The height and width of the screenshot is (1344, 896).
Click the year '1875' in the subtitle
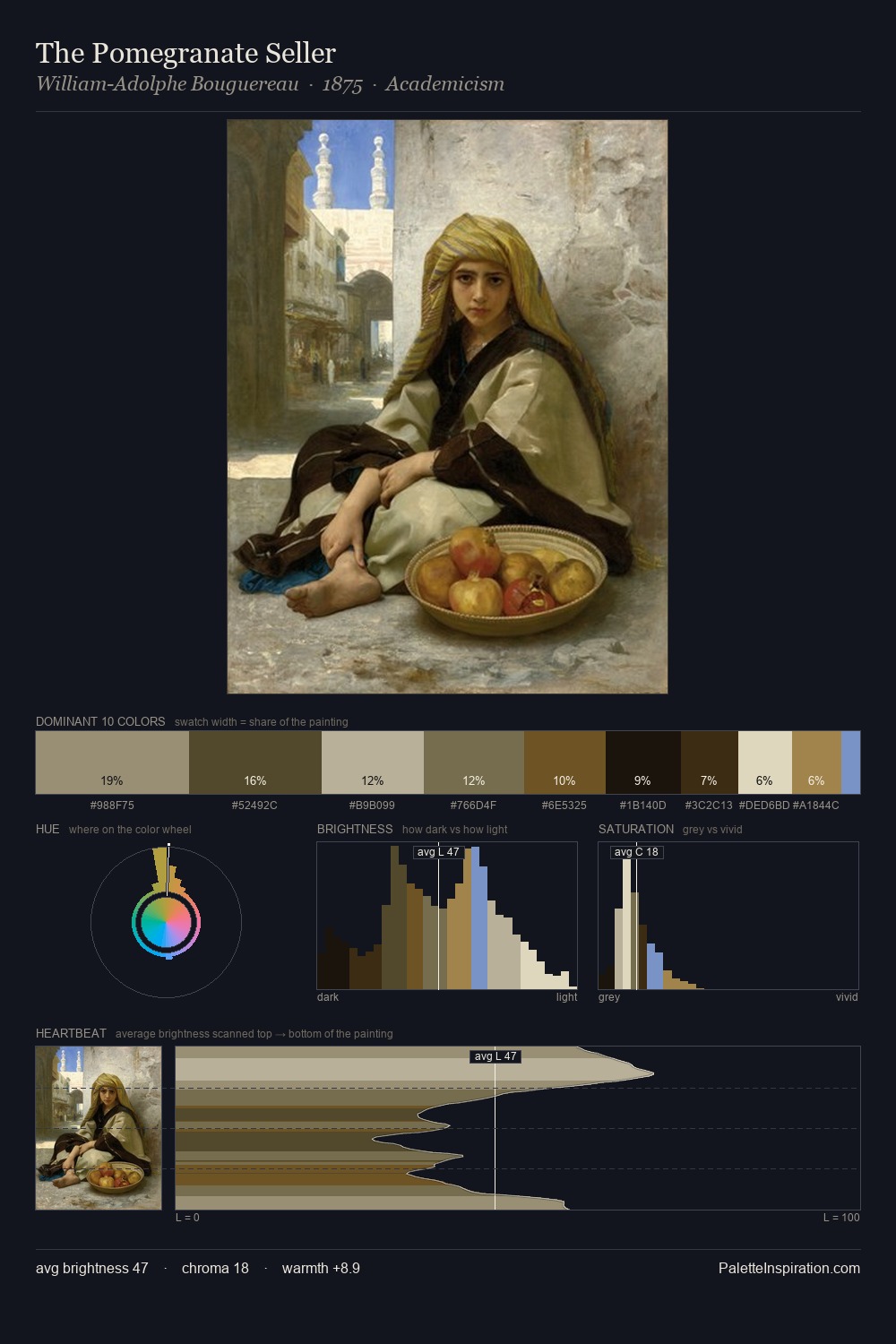(x=342, y=84)
